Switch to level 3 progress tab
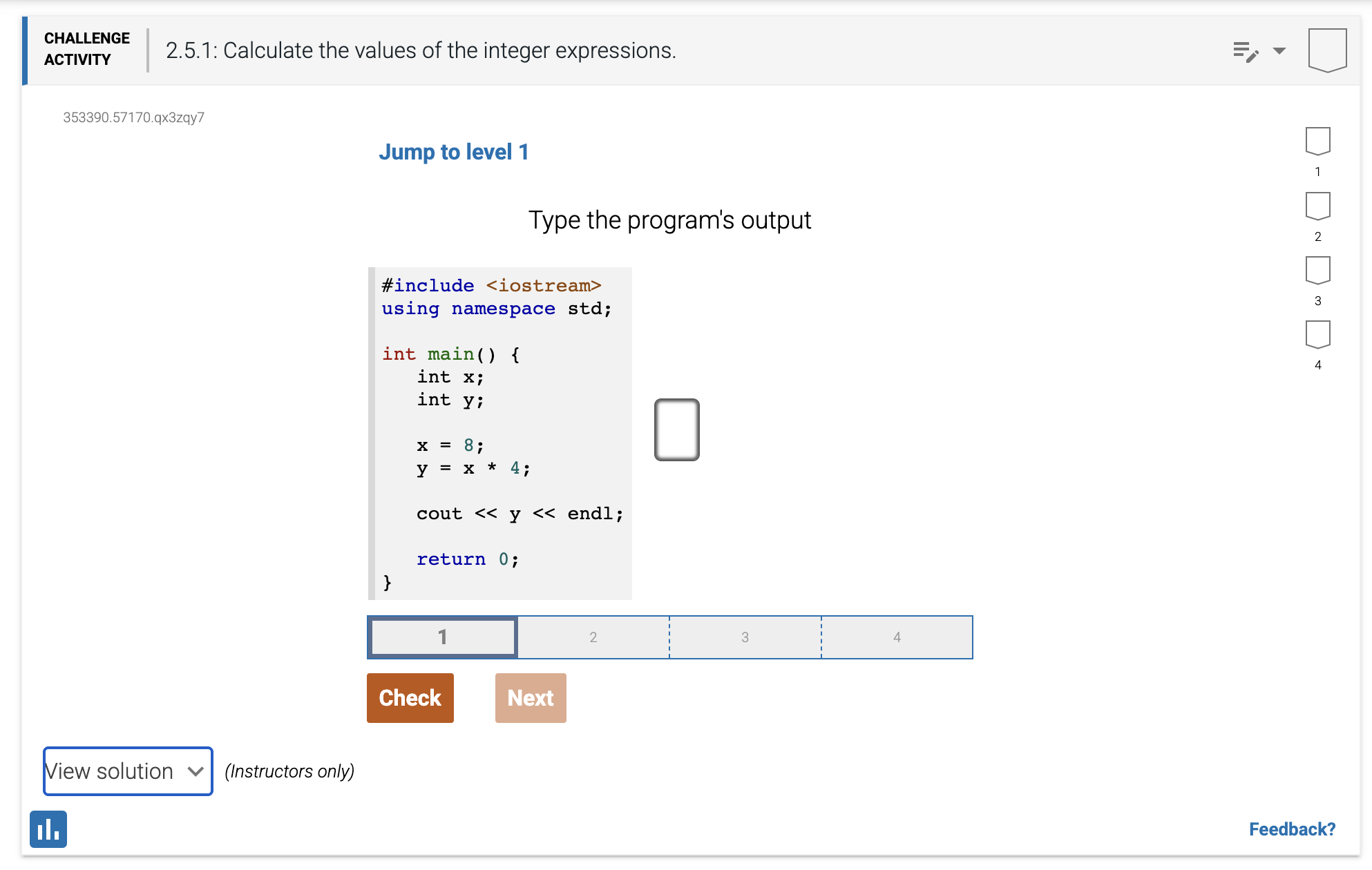1372x870 pixels. click(x=745, y=637)
